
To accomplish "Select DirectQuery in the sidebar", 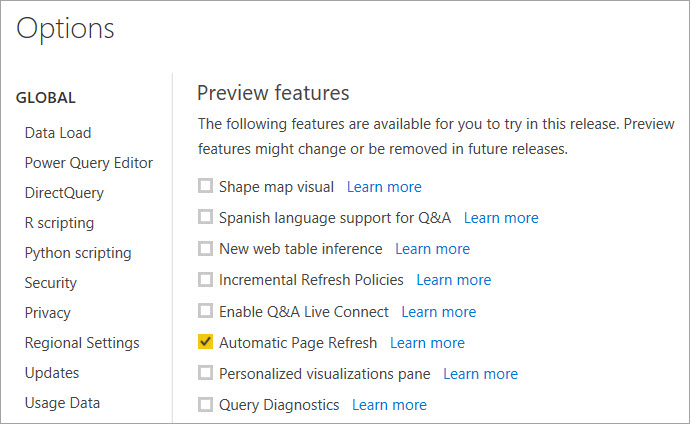I will coord(64,193).
